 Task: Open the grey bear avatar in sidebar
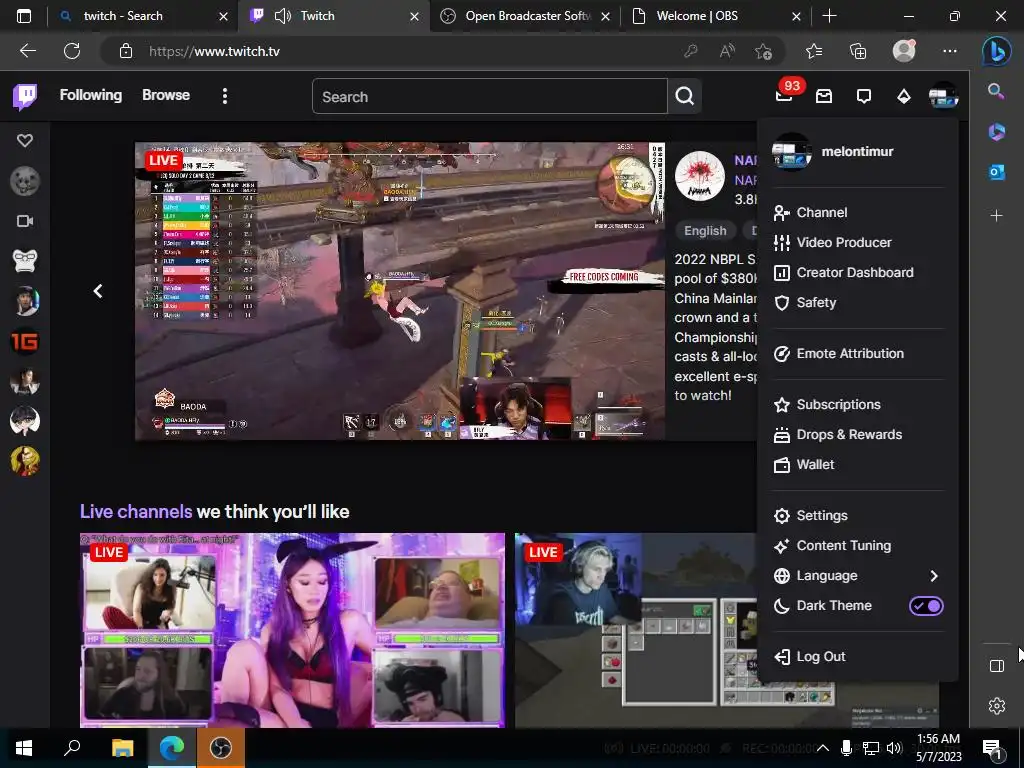pos(25,181)
